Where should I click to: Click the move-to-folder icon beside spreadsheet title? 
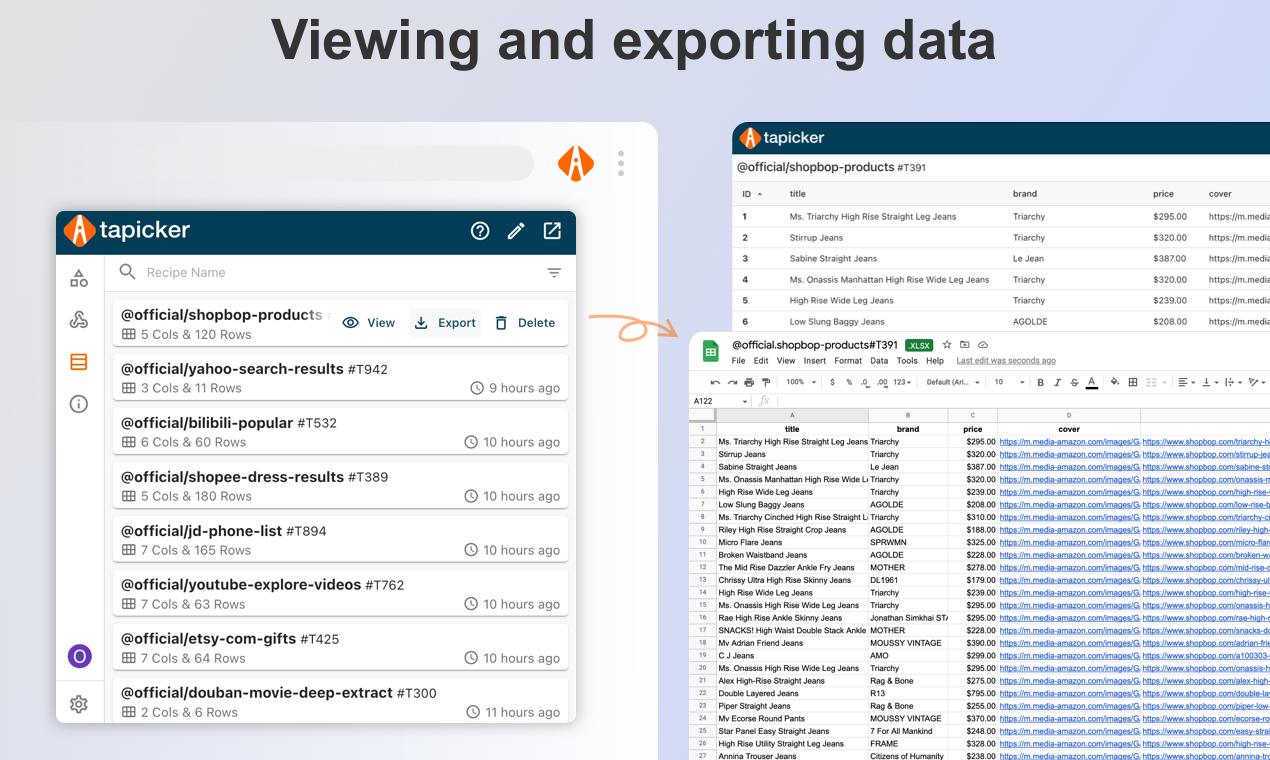[964, 345]
